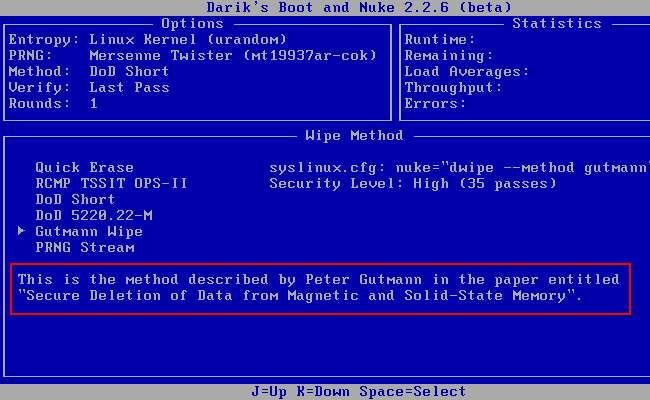Image resolution: width=650 pixels, height=400 pixels.
Task: Click the "Secure Deletion of Data" paper title line
Action: click(300, 296)
